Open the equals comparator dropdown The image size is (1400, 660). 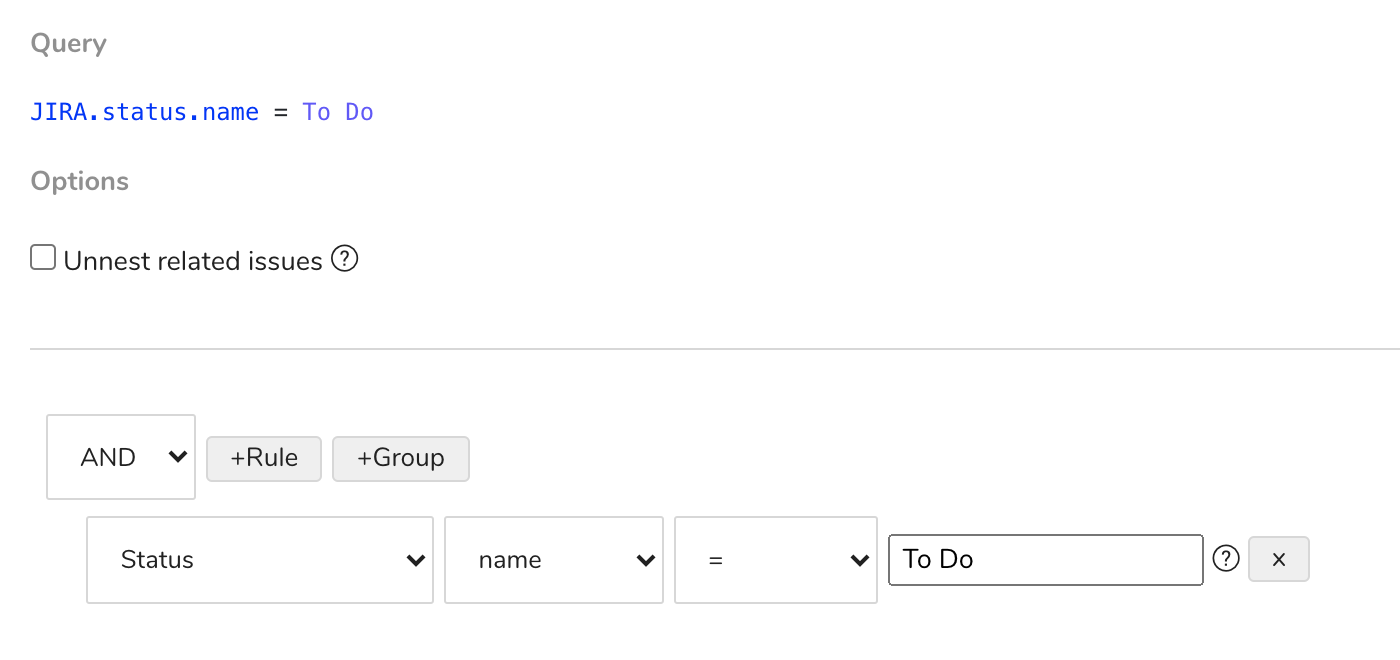tap(776, 560)
